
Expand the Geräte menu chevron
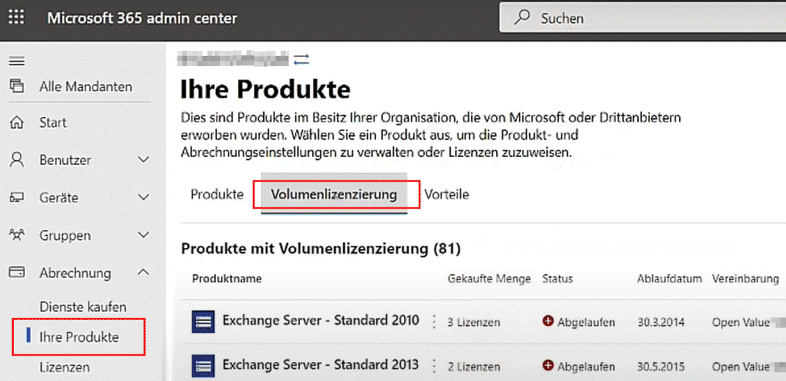coord(143,198)
